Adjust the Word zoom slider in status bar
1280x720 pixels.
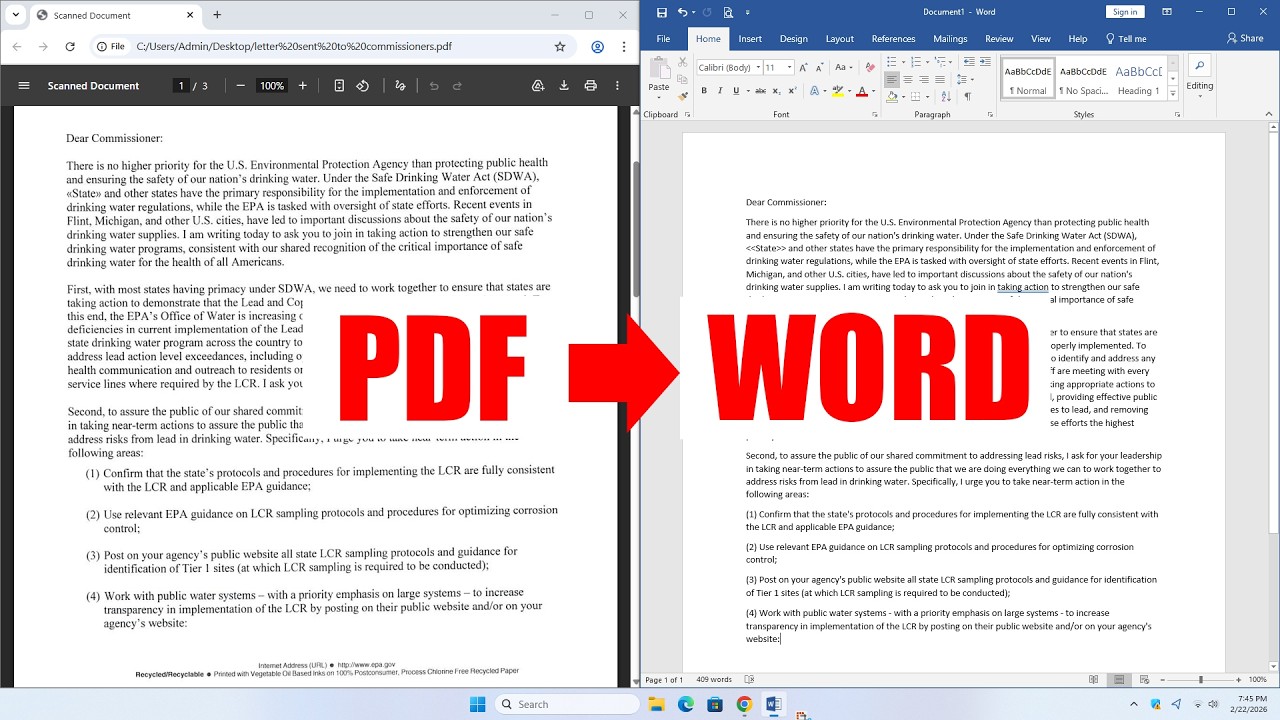(1200, 680)
